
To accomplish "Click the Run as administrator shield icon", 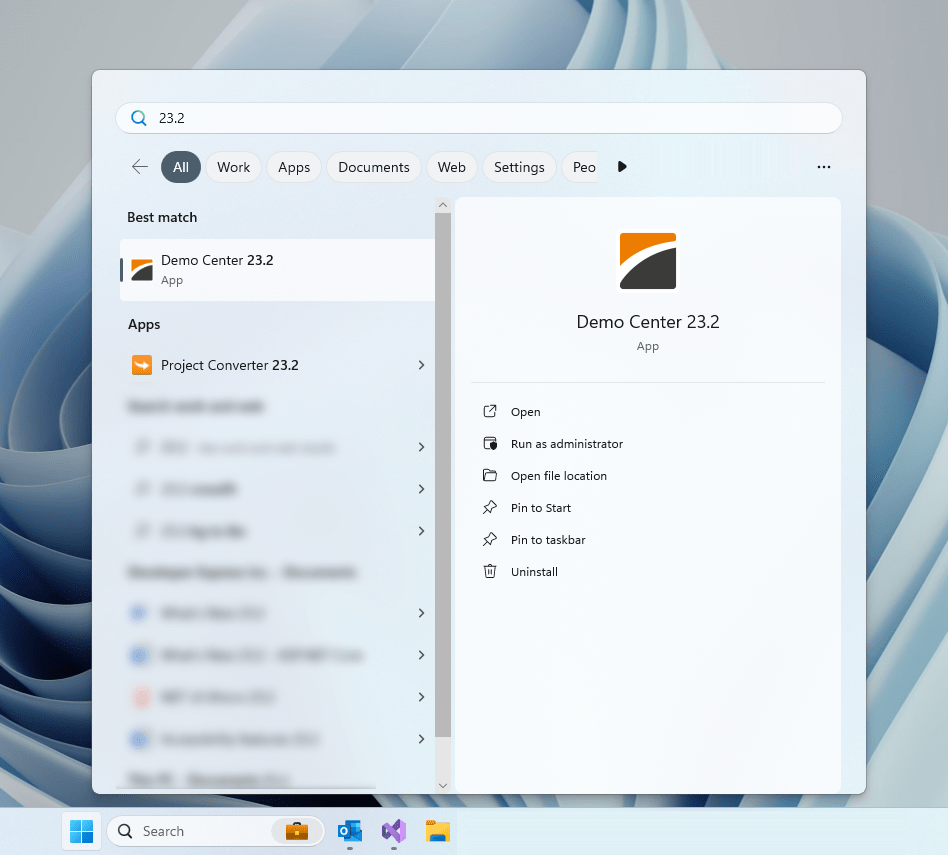I will click(x=490, y=443).
